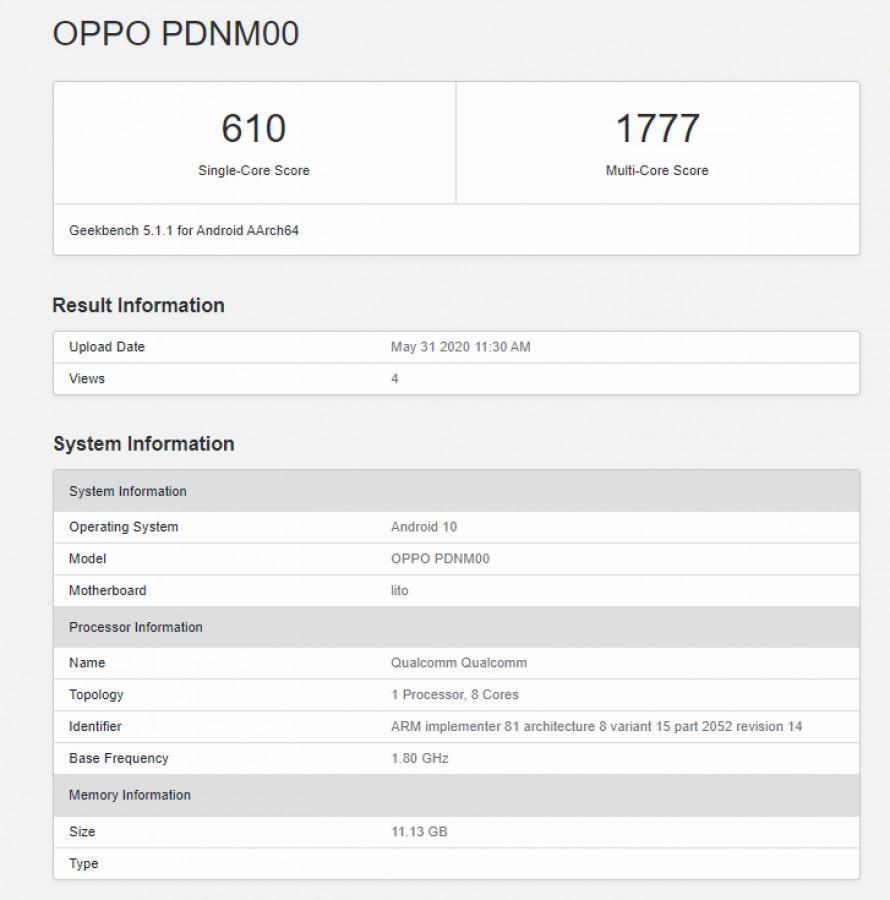Click the memory Type label
Screen dimensions: 890x900
[x=83, y=864]
